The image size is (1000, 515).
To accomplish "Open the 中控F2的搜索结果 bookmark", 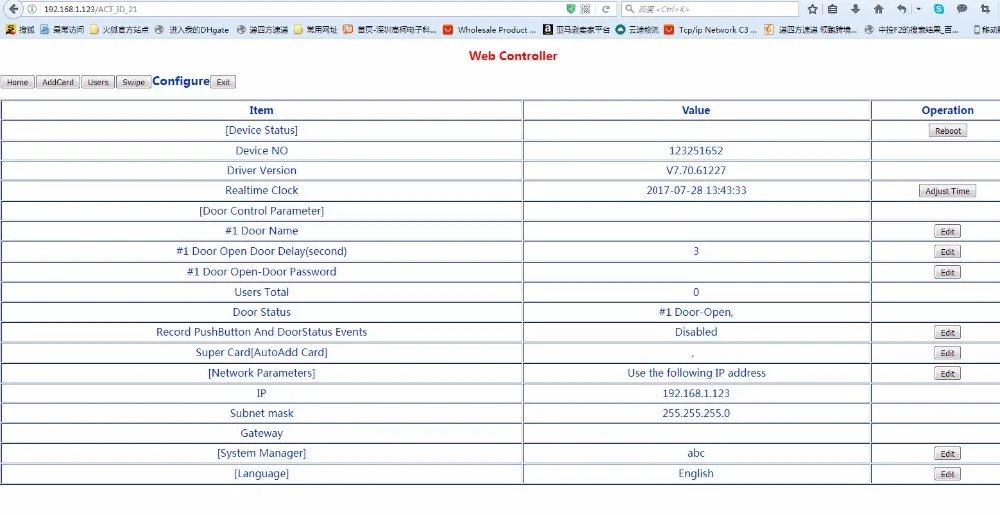I will click(911, 30).
